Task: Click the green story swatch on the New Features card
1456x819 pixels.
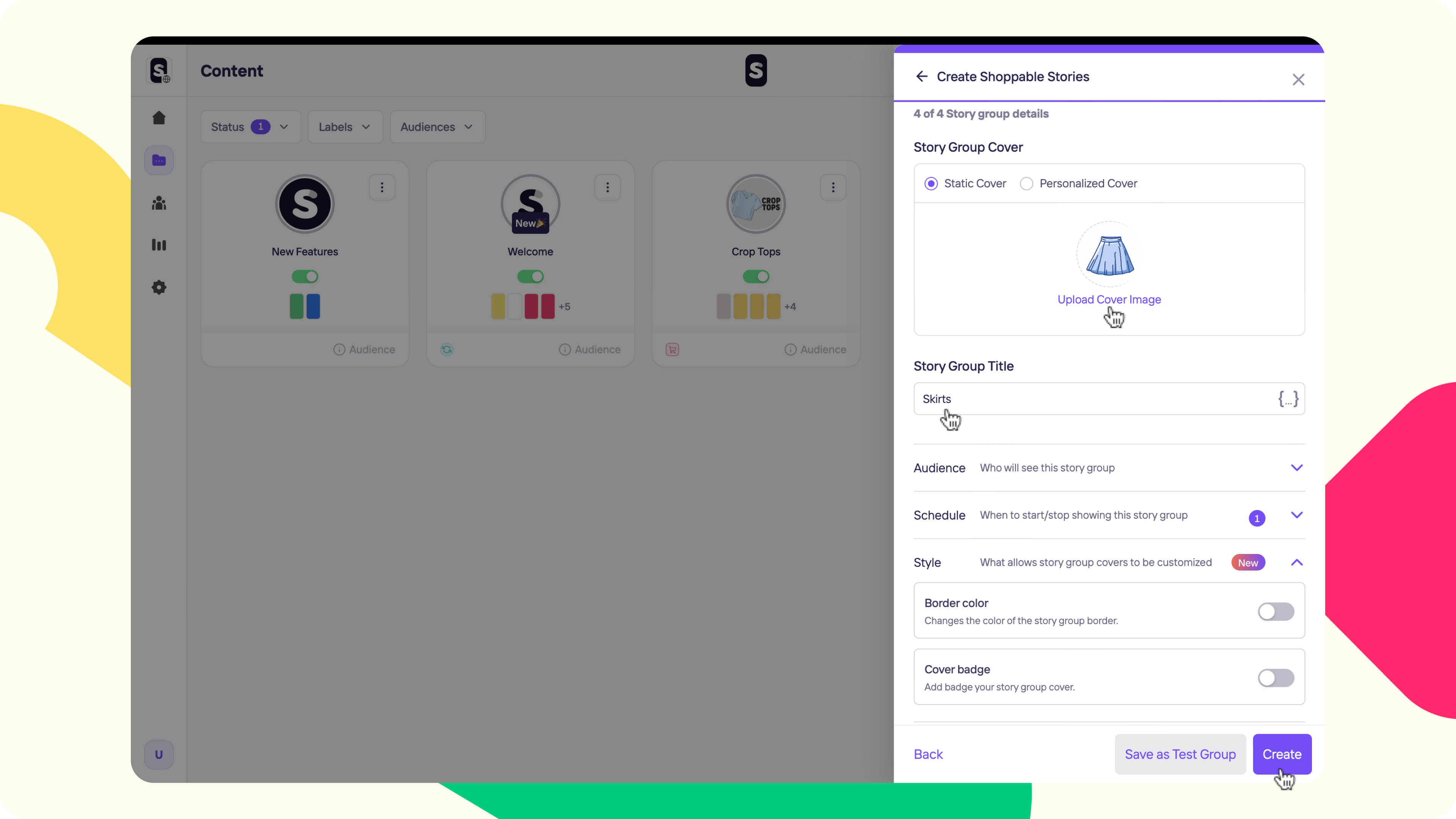Action: tap(297, 306)
